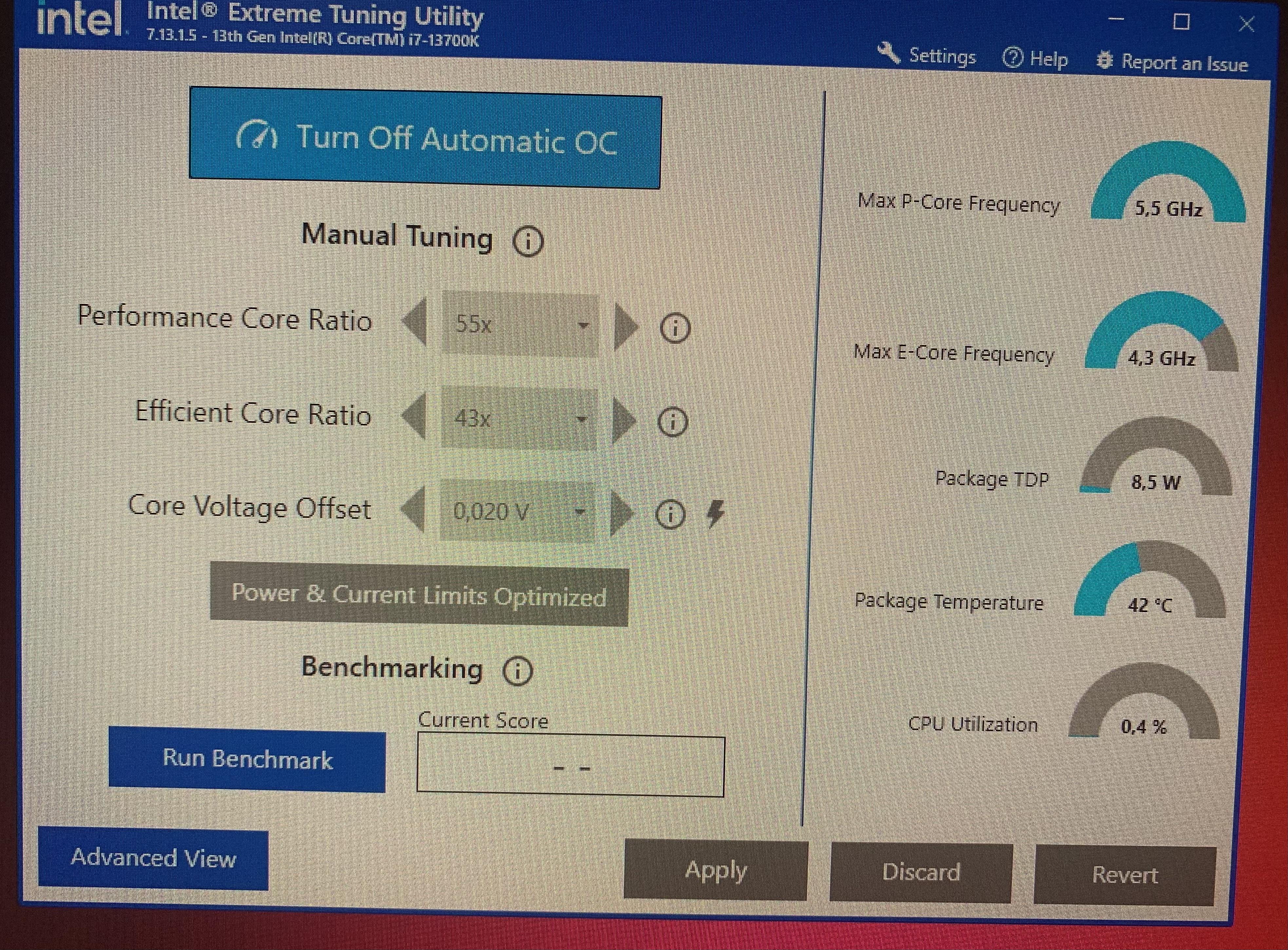The image size is (1288, 950).
Task: Discard the pending changes
Action: pyautogui.click(x=921, y=873)
